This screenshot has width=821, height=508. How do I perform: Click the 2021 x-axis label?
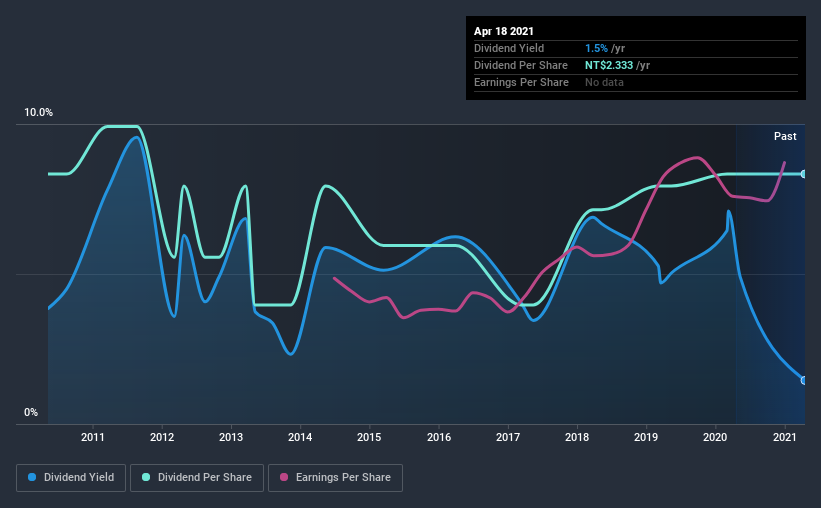click(x=785, y=437)
